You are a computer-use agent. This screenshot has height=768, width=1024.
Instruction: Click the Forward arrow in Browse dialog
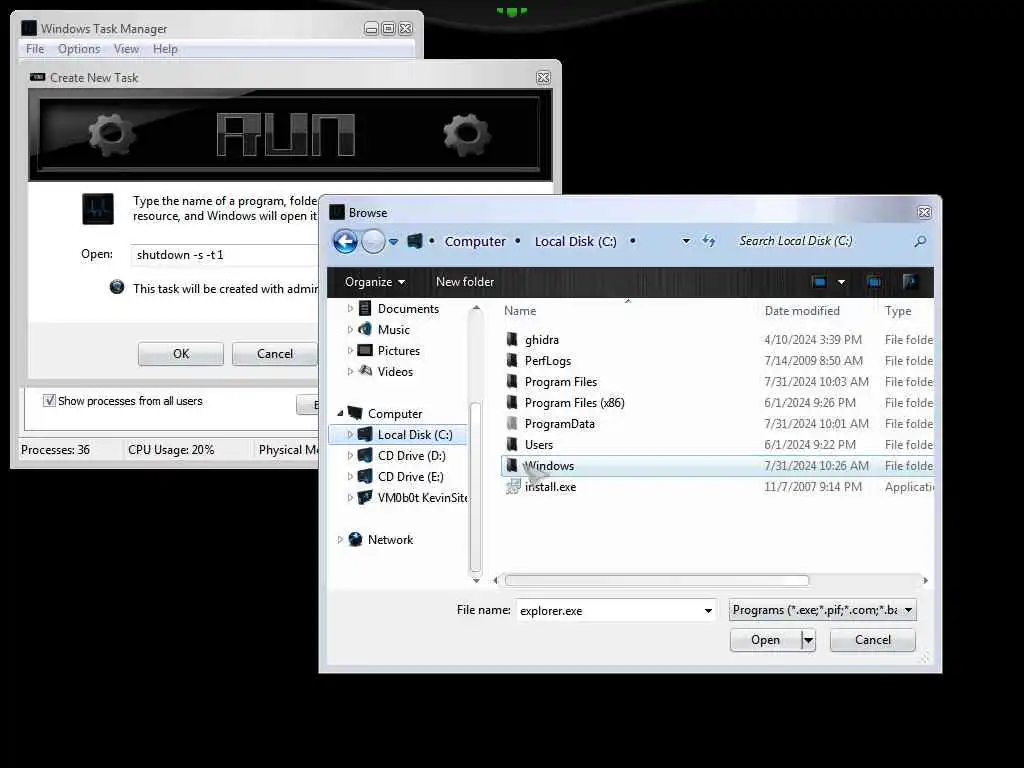[373, 242]
